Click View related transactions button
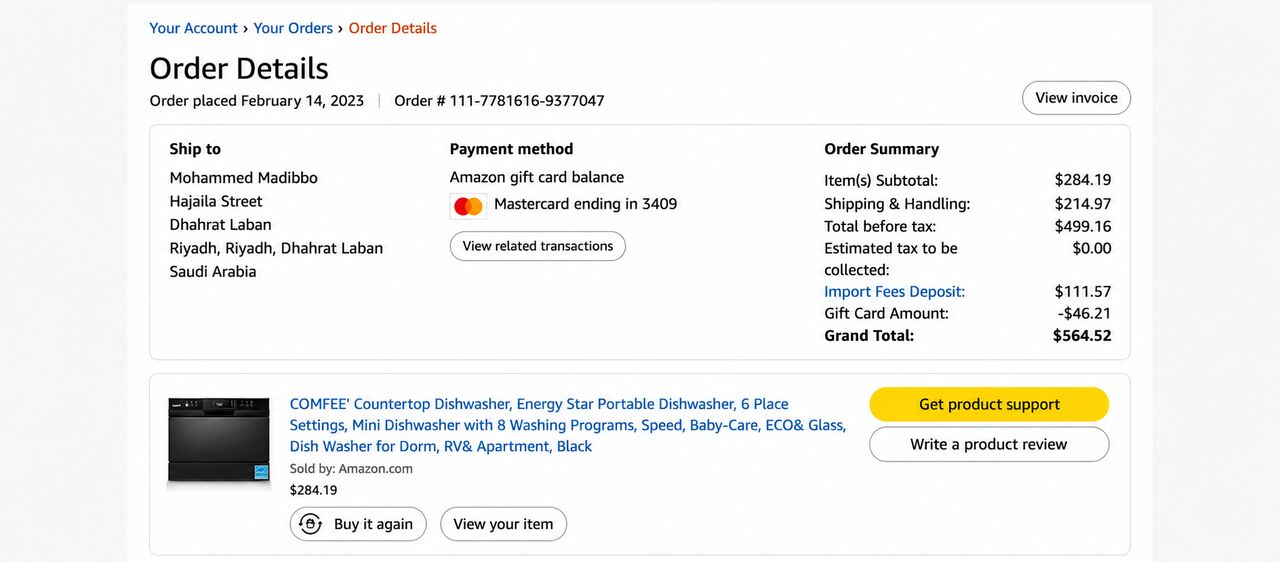This screenshot has width=1280, height=562. 538,246
